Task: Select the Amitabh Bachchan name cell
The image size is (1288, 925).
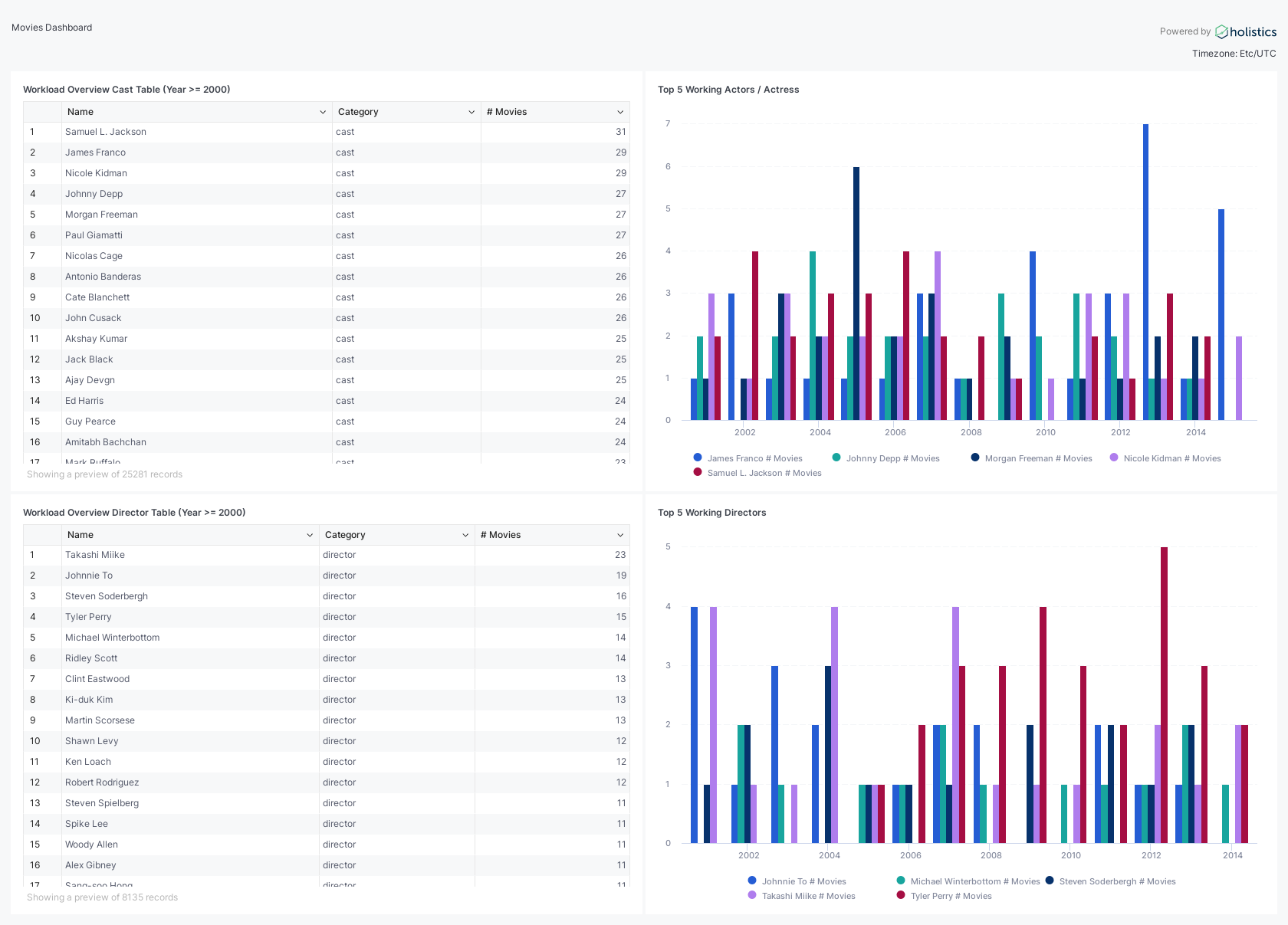Action: (x=196, y=442)
